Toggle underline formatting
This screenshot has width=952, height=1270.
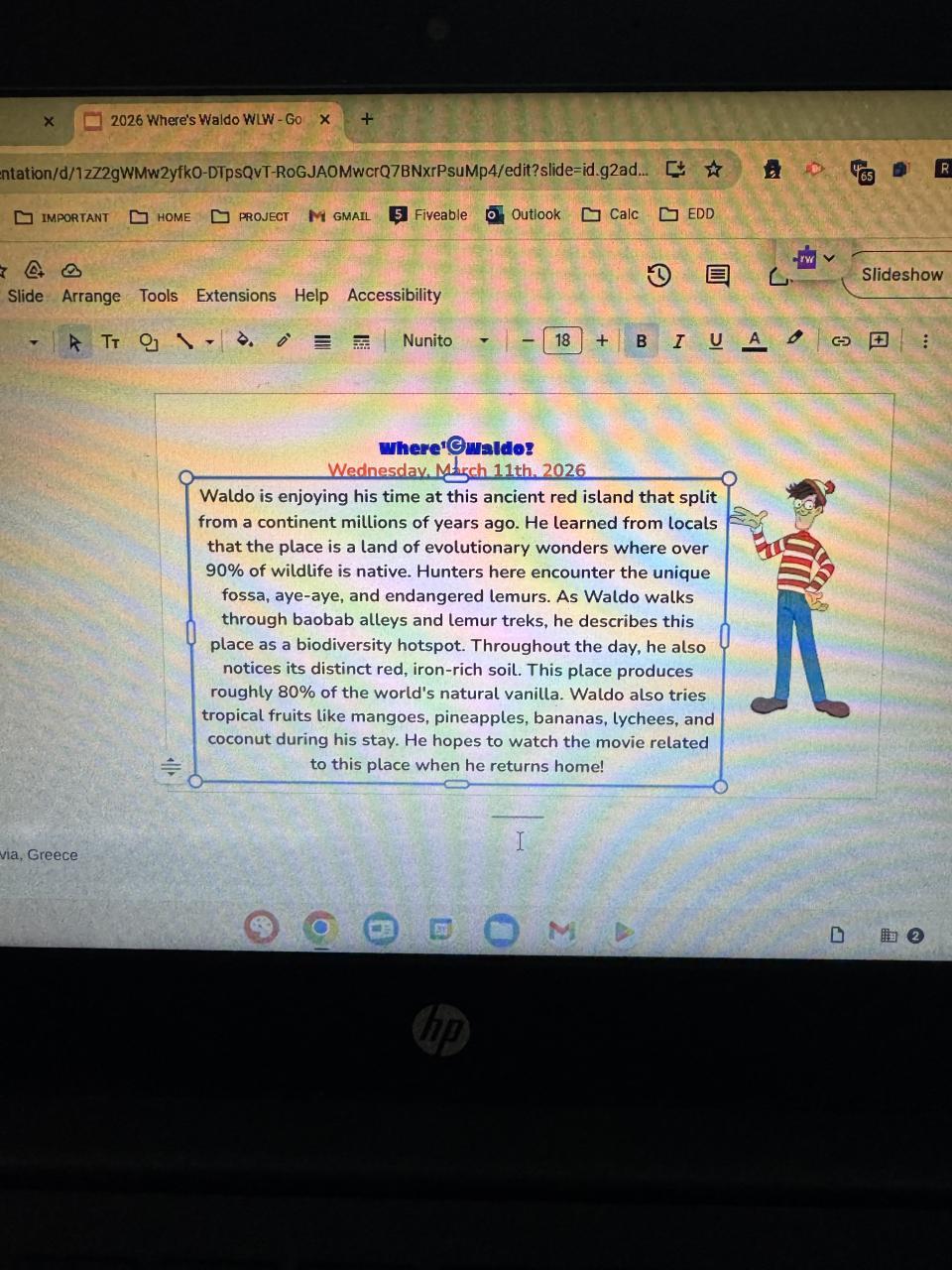pos(716,341)
